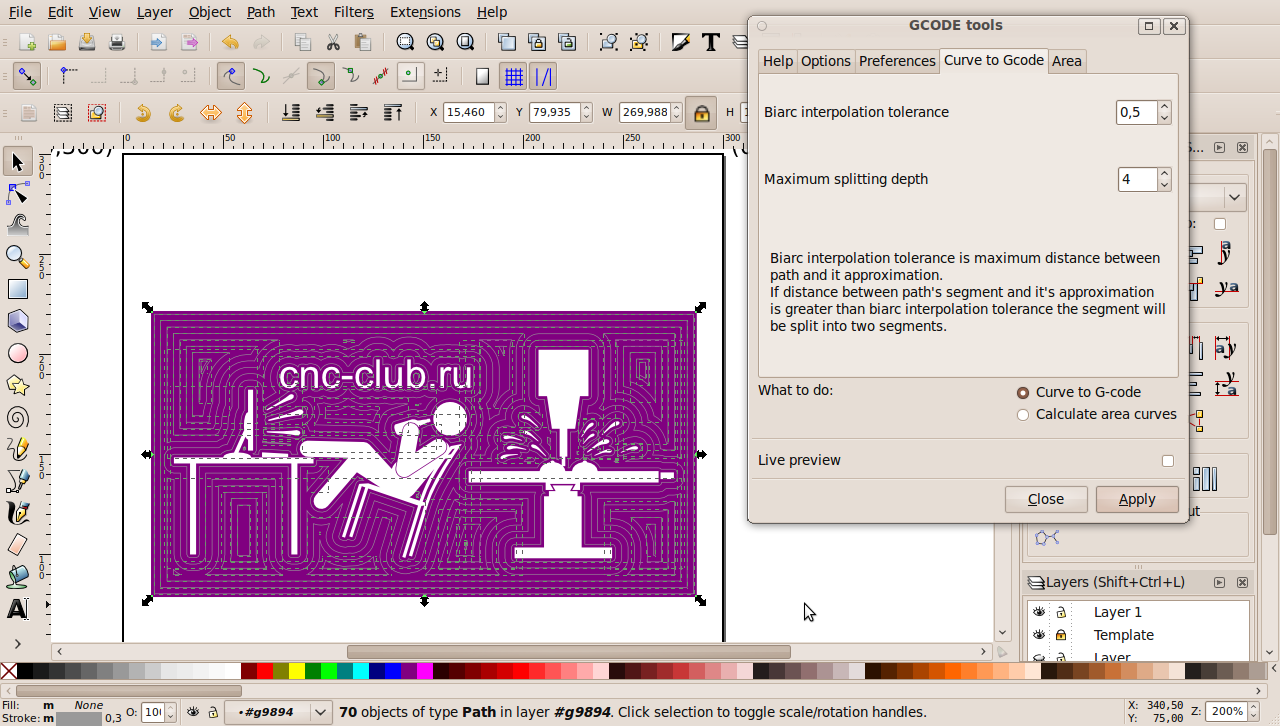The width and height of the screenshot is (1280, 726).
Task: Open the layer selector dropdown #g9894
Action: [278, 712]
